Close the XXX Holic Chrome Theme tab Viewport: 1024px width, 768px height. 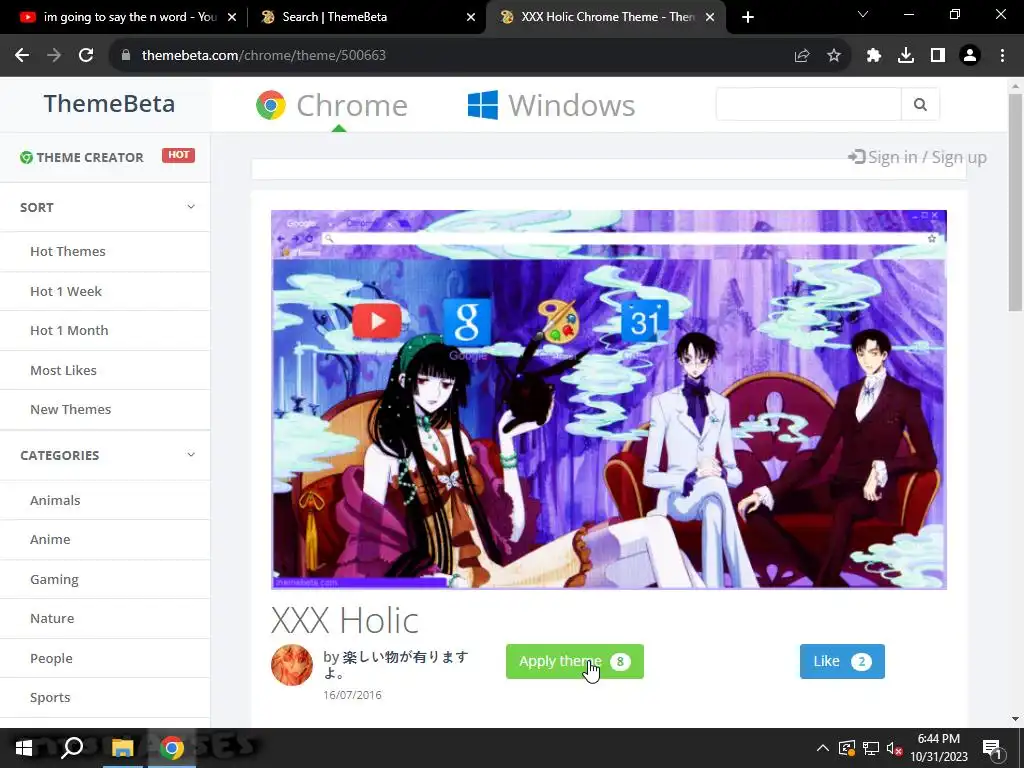click(711, 17)
